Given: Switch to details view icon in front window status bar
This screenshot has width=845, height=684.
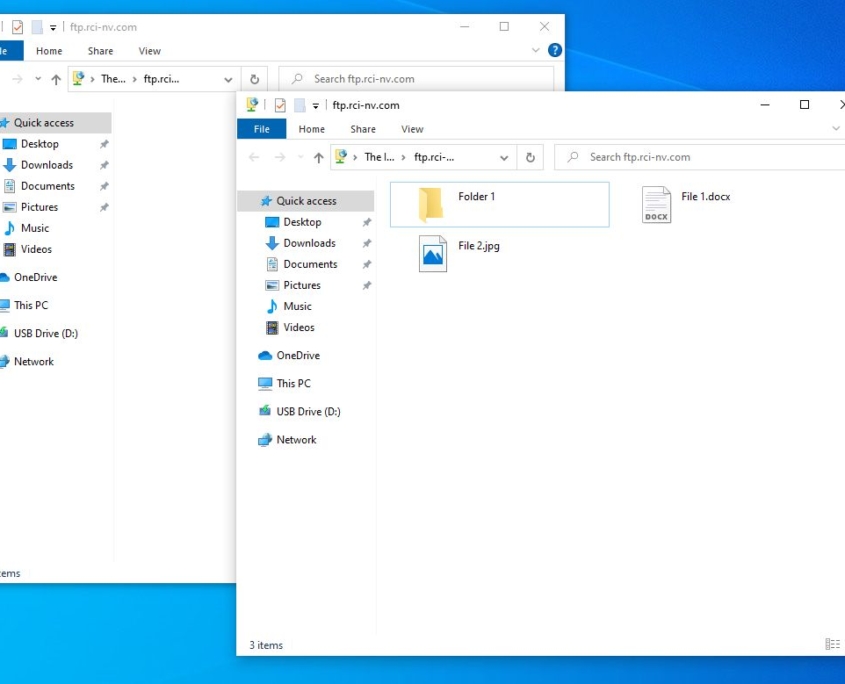Looking at the screenshot, I should [832, 644].
